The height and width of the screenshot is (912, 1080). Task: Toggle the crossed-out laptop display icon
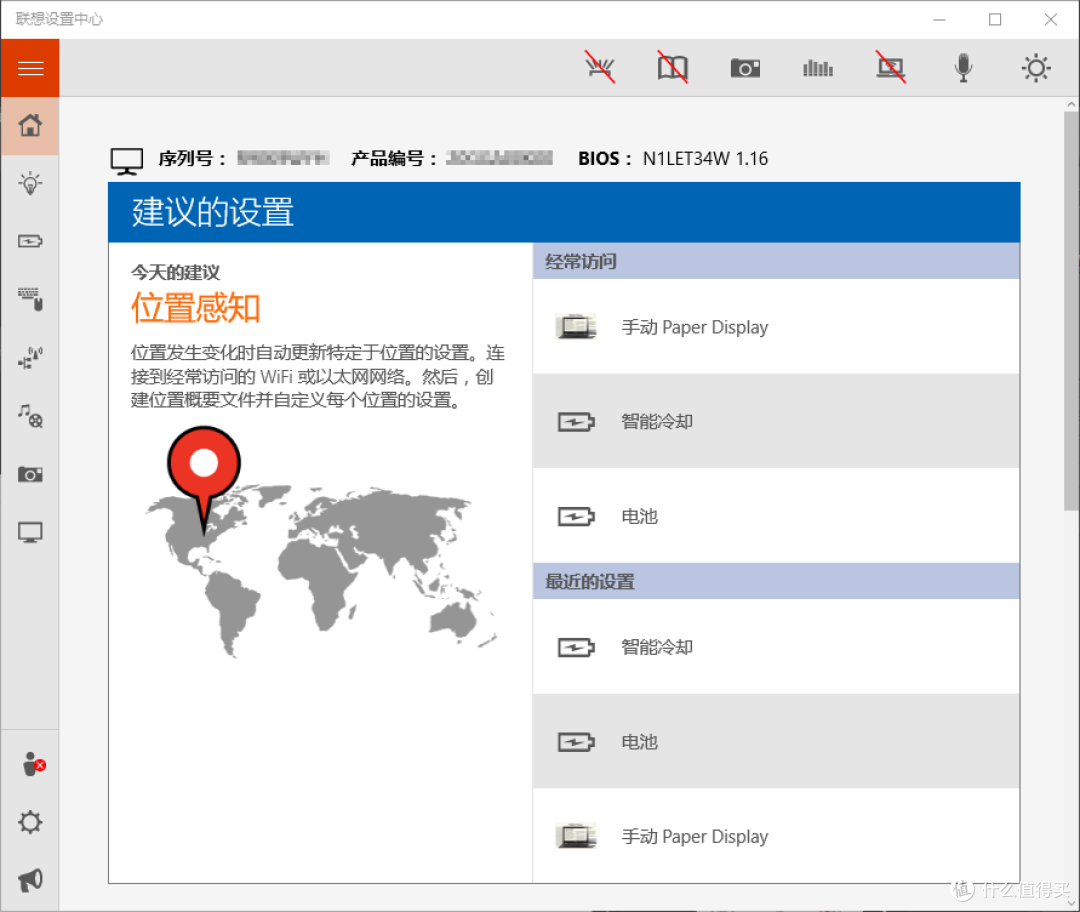[891, 68]
